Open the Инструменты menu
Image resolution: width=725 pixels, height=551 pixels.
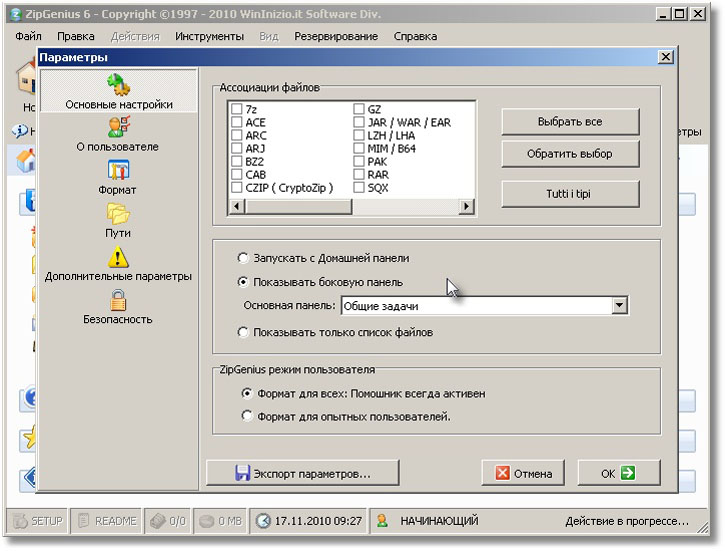click(x=209, y=36)
